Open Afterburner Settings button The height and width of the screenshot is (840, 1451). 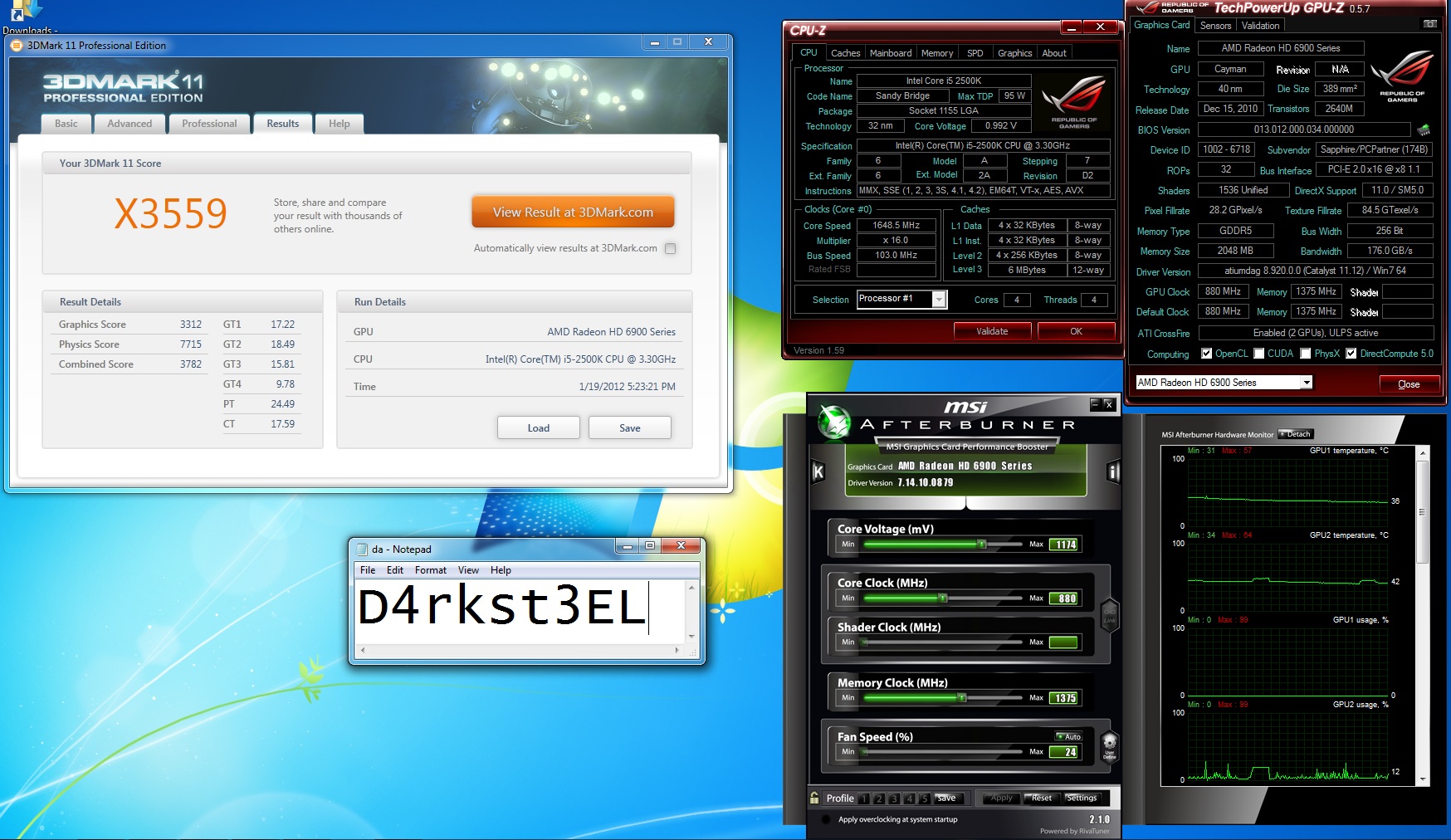point(1081,798)
